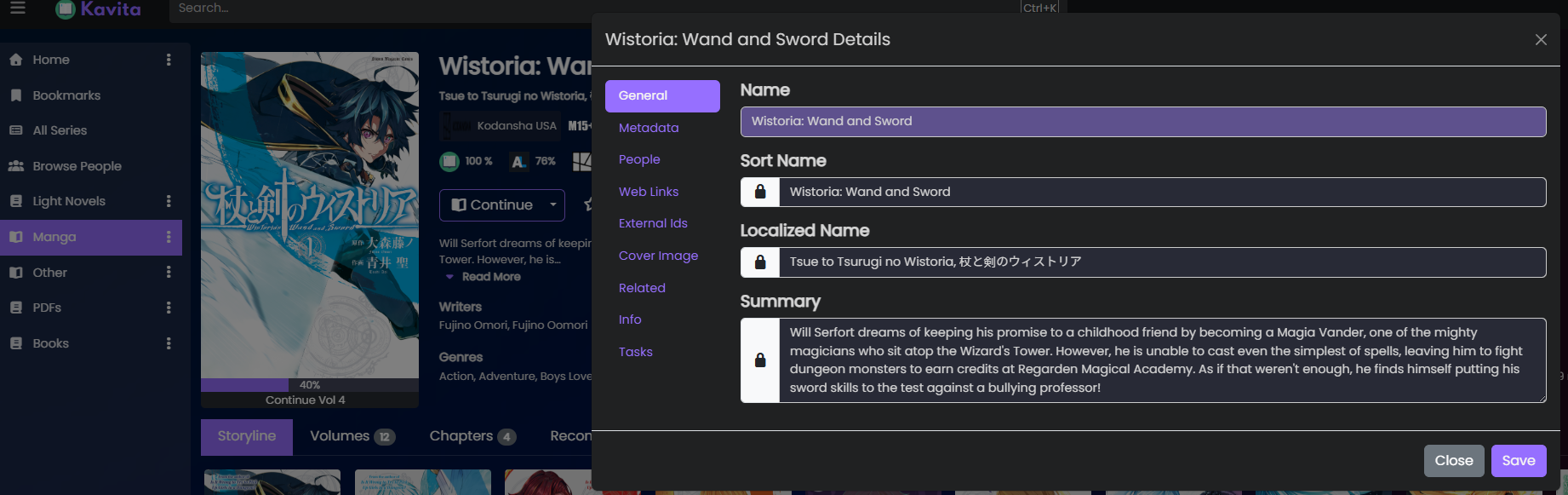
Task: Open the Home item's three-dot menu
Action: (x=169, y=60)
